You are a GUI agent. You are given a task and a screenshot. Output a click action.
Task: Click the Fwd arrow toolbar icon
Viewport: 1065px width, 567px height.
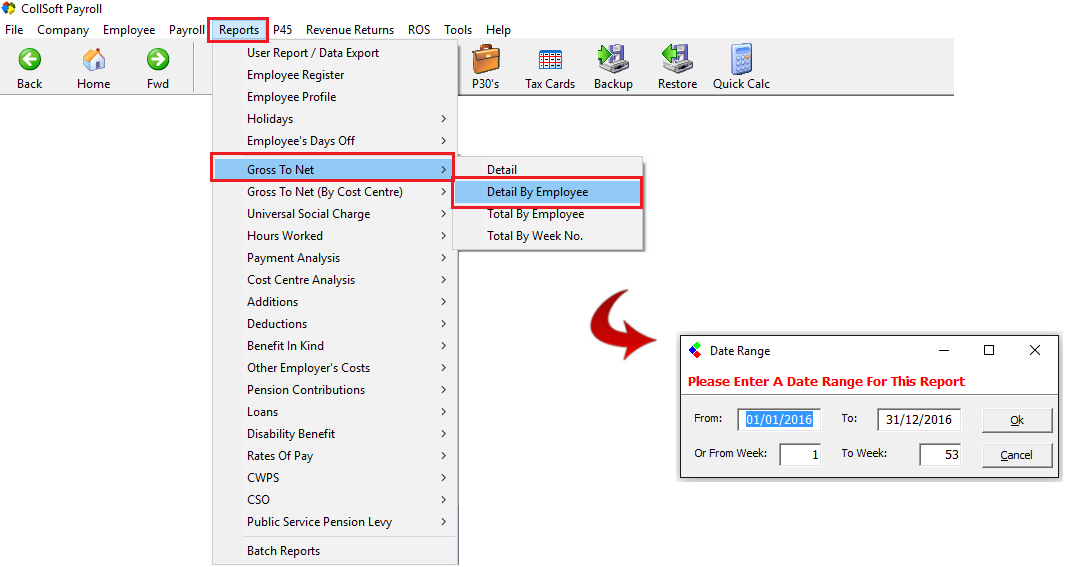pos(158,61)
